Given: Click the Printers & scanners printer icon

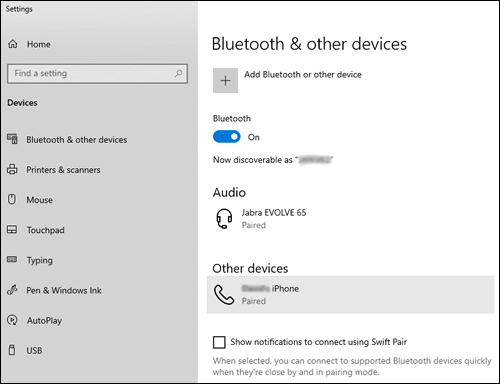Looking at the screenshot, I should 12,169.
